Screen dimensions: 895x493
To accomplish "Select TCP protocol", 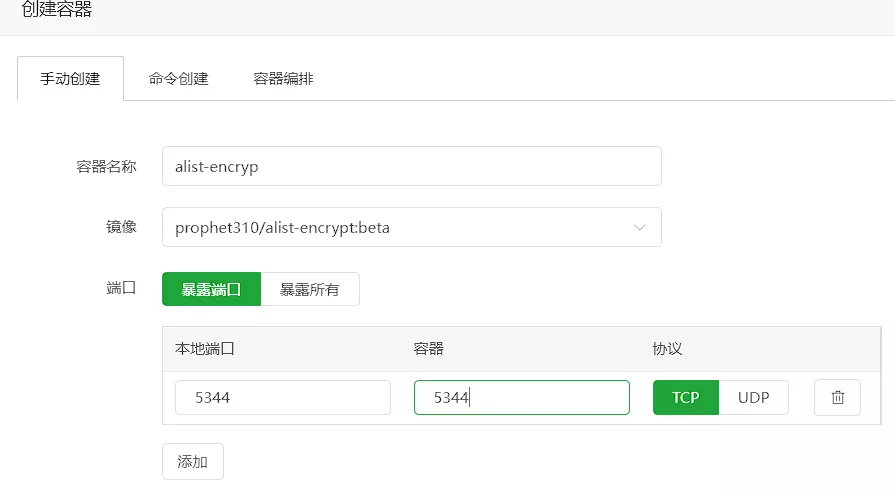I will [x=686, y=397].
